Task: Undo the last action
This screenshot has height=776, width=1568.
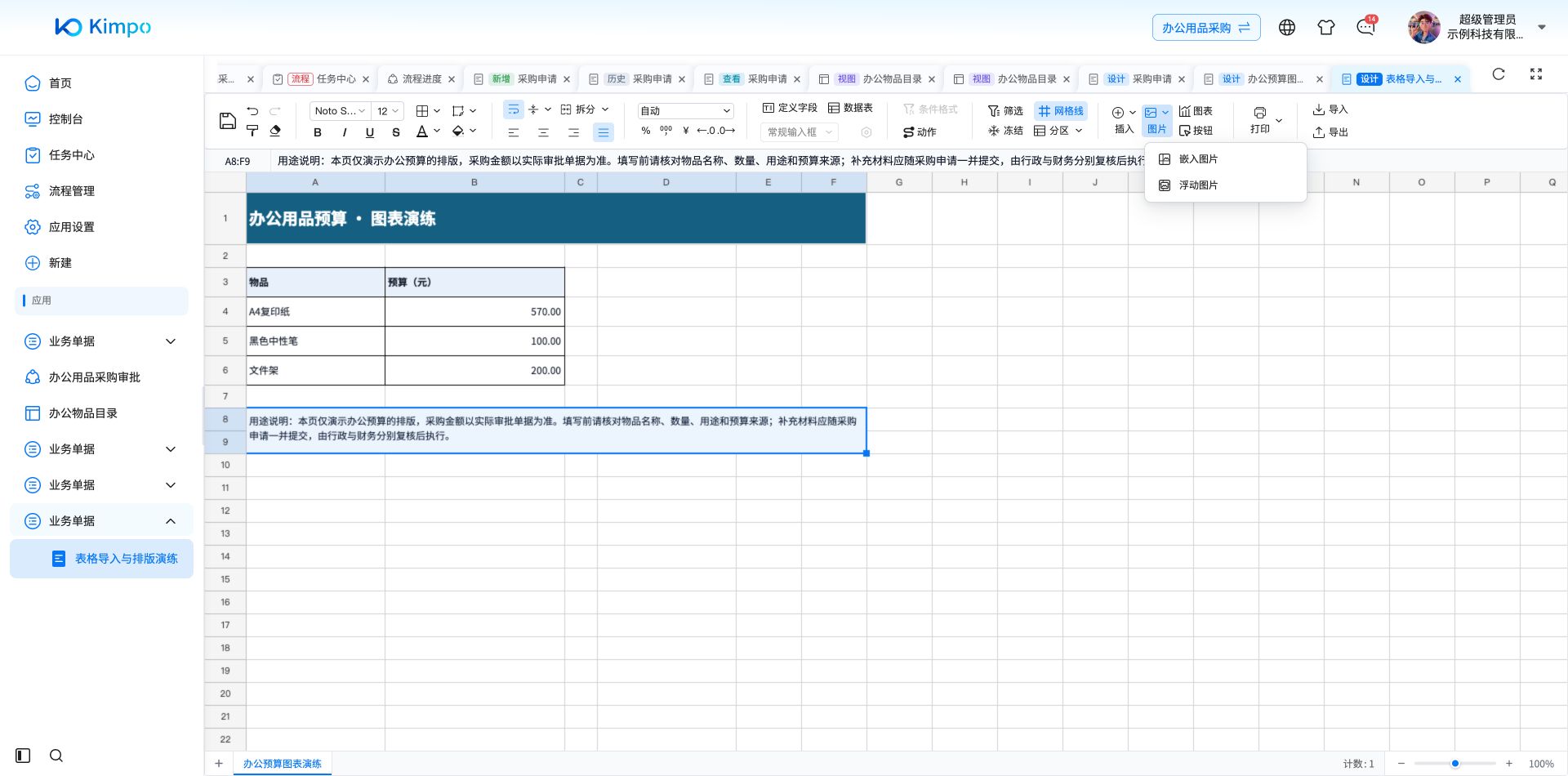Action: pyautogui.click(x=252, y=110)
